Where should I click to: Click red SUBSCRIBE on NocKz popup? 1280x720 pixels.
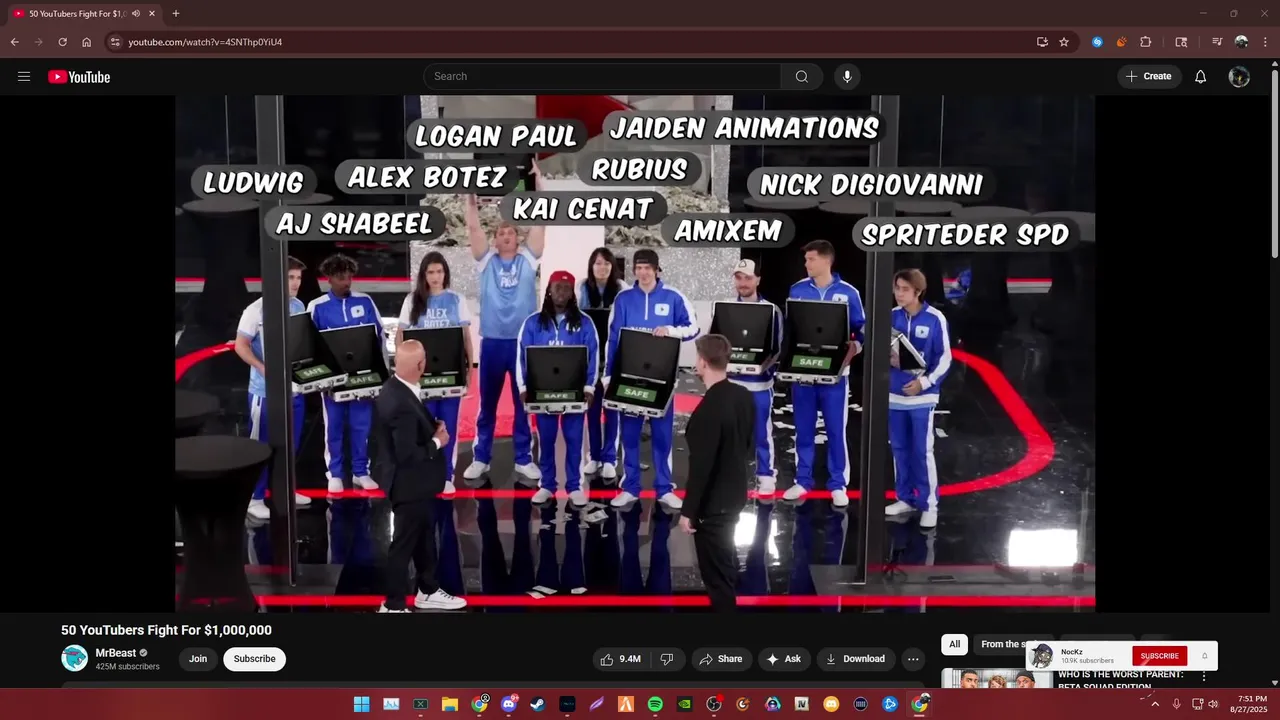coord(1160,656)
